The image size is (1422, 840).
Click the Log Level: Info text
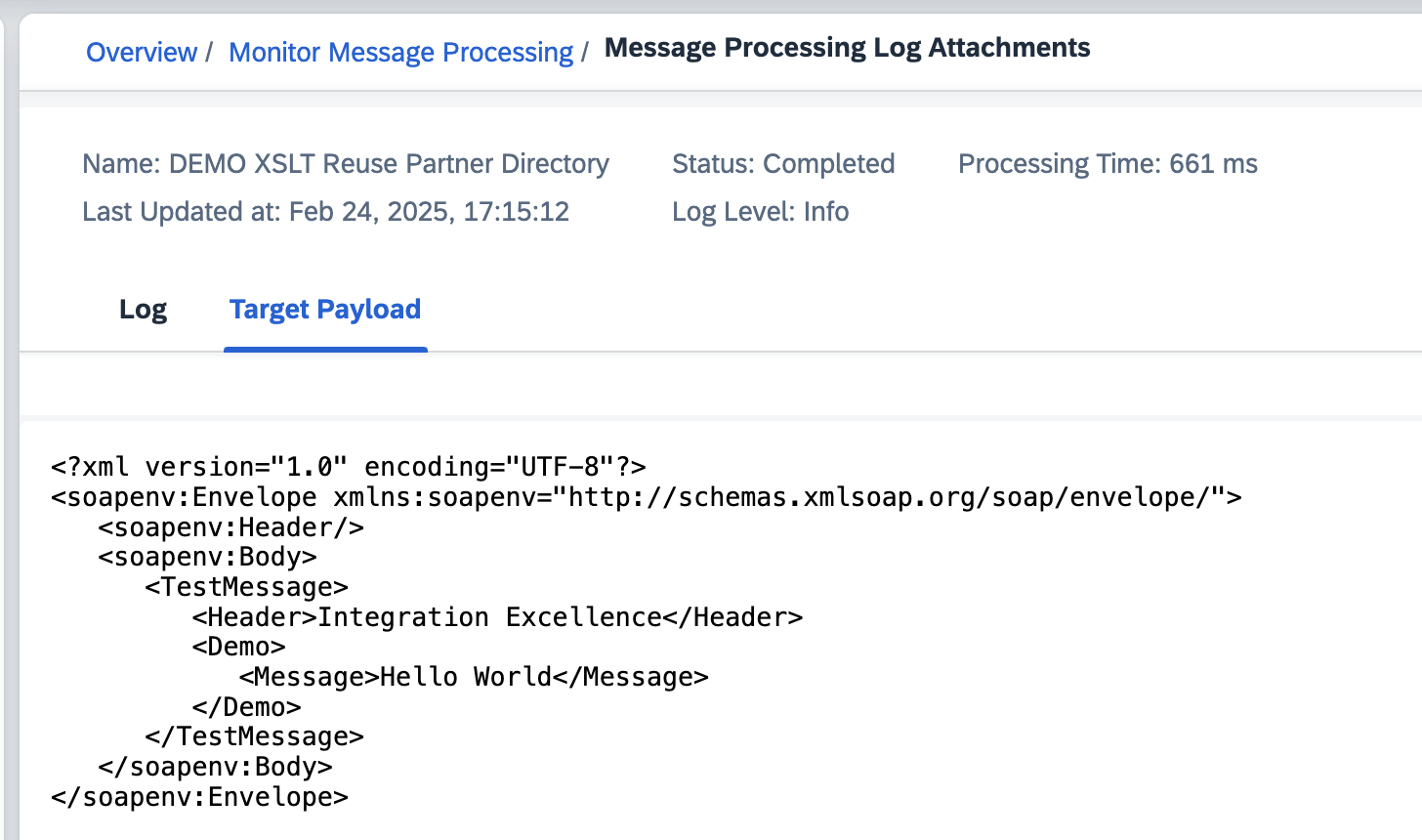(x=760, y=212)
